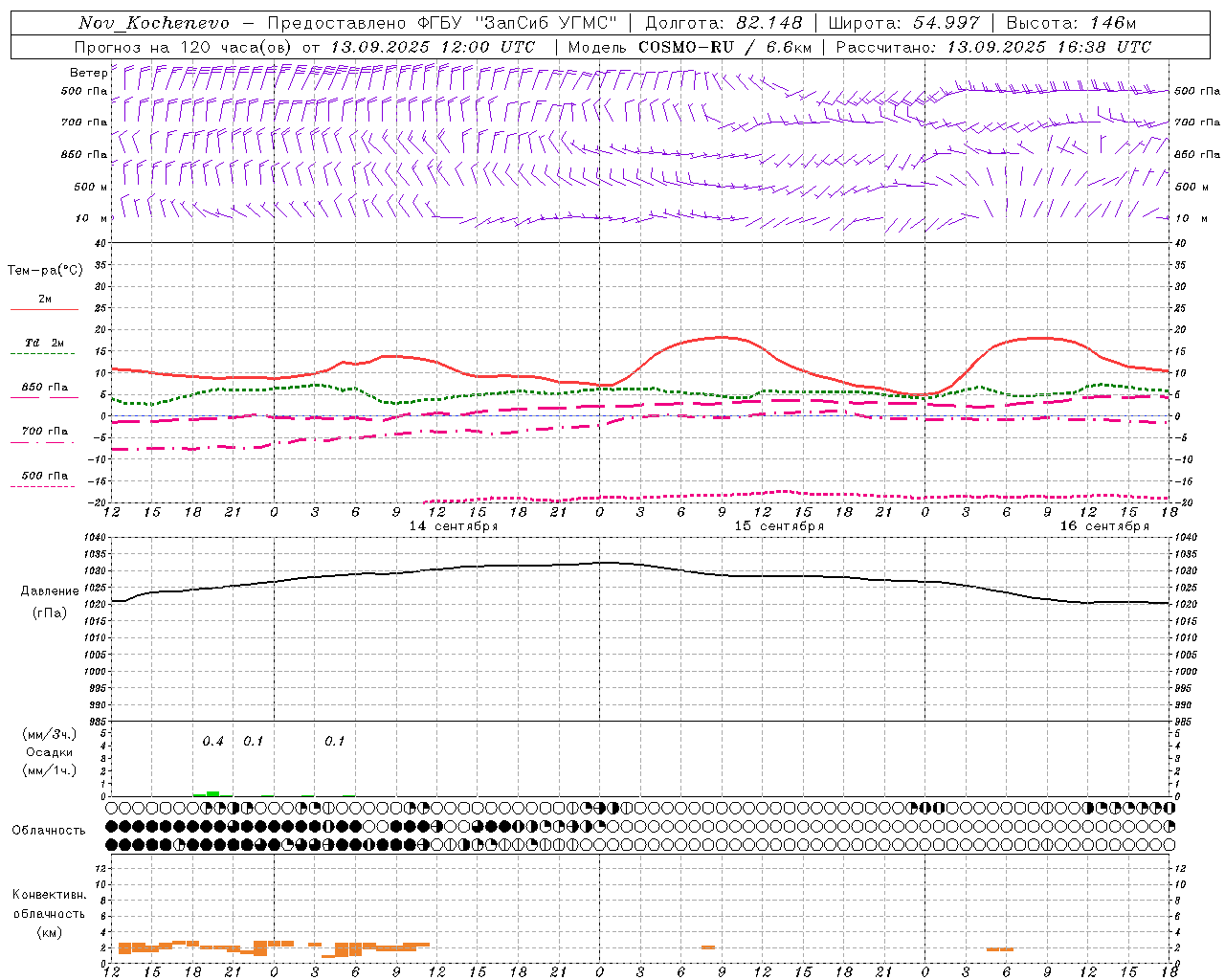Click the "(км)" kilometre unit label
The width and height of the screenshot is (1225, 980).
[x=50, y=932]
